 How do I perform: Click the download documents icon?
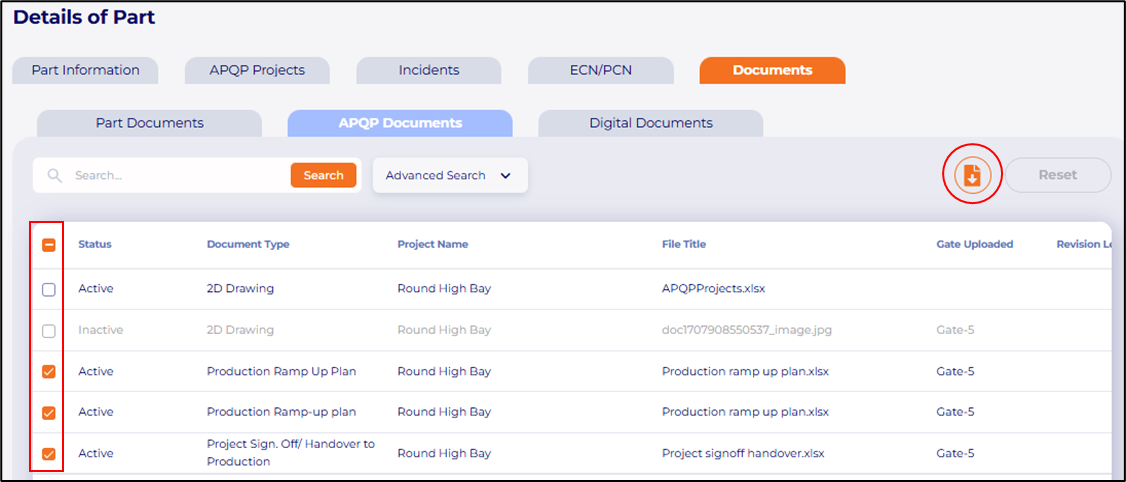coord(972,176)
